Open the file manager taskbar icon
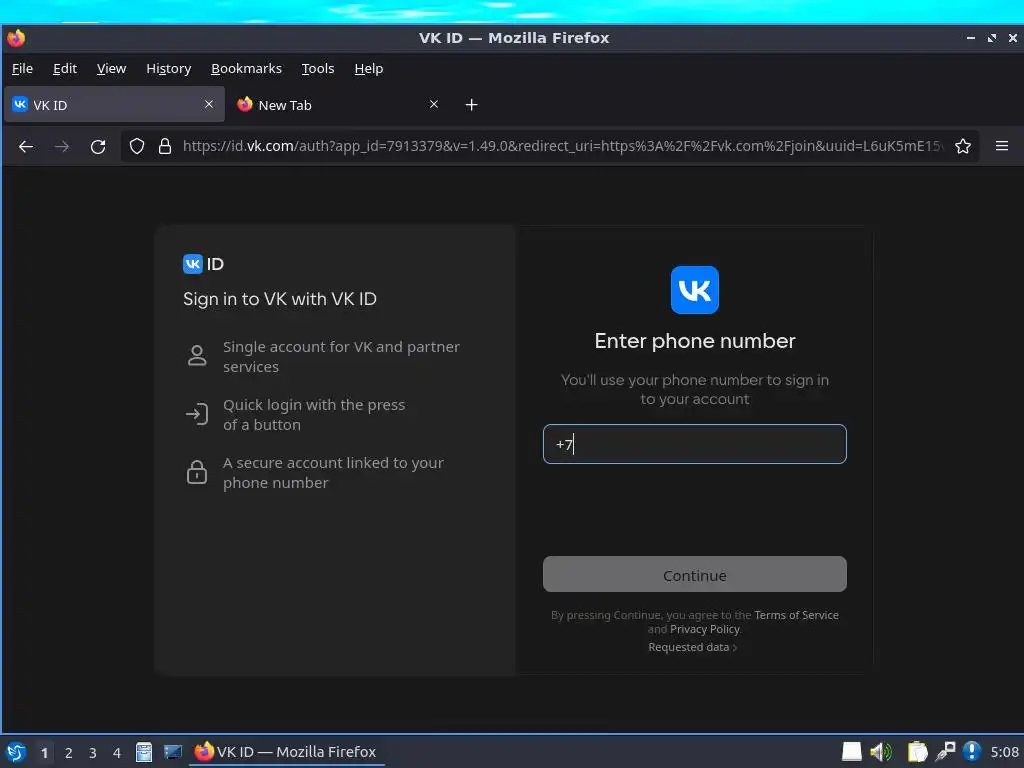This screenshot has height=768, width=1024. 144,752
